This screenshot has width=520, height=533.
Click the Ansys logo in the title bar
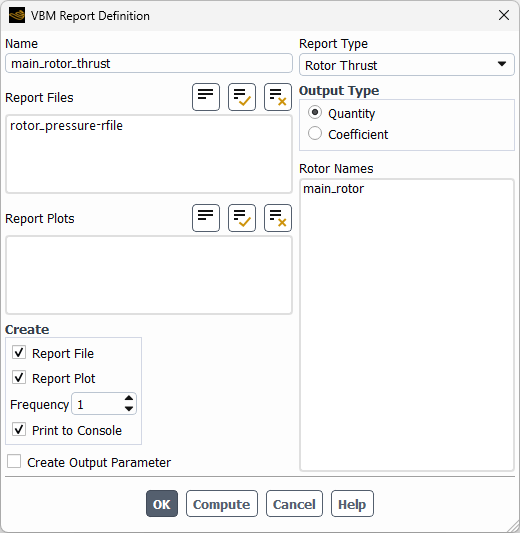[17, 16]
